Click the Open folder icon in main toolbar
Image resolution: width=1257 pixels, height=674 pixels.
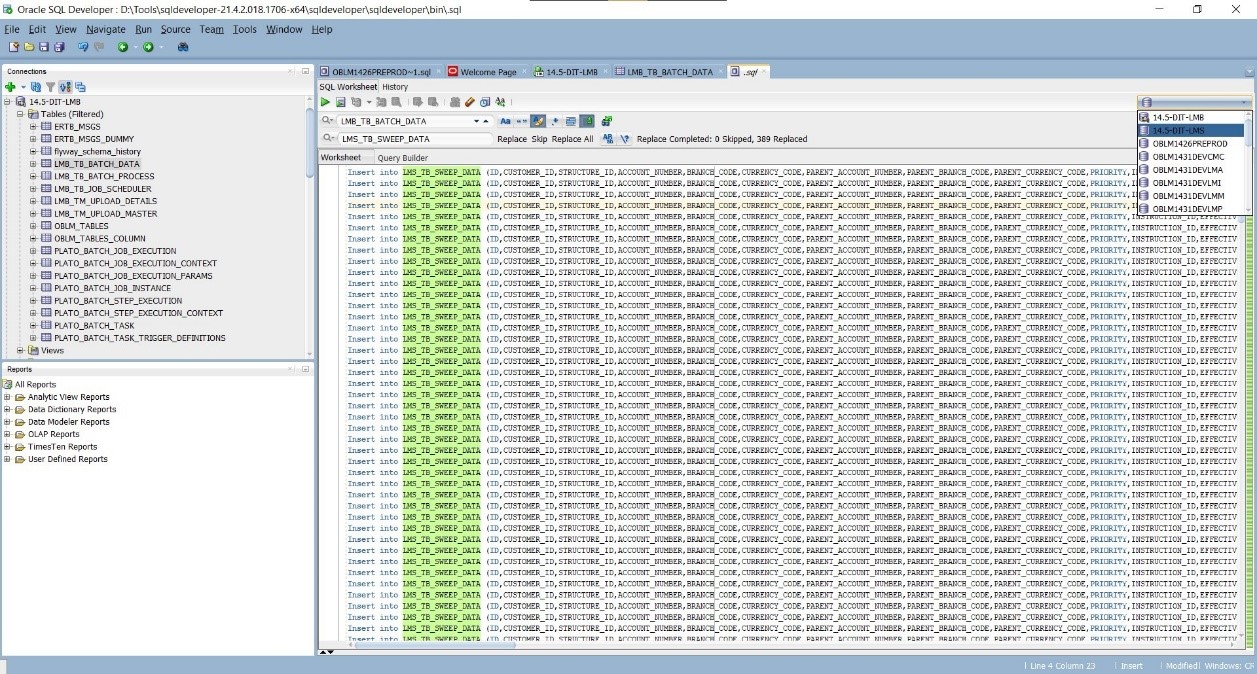click(x=29, y=47)
